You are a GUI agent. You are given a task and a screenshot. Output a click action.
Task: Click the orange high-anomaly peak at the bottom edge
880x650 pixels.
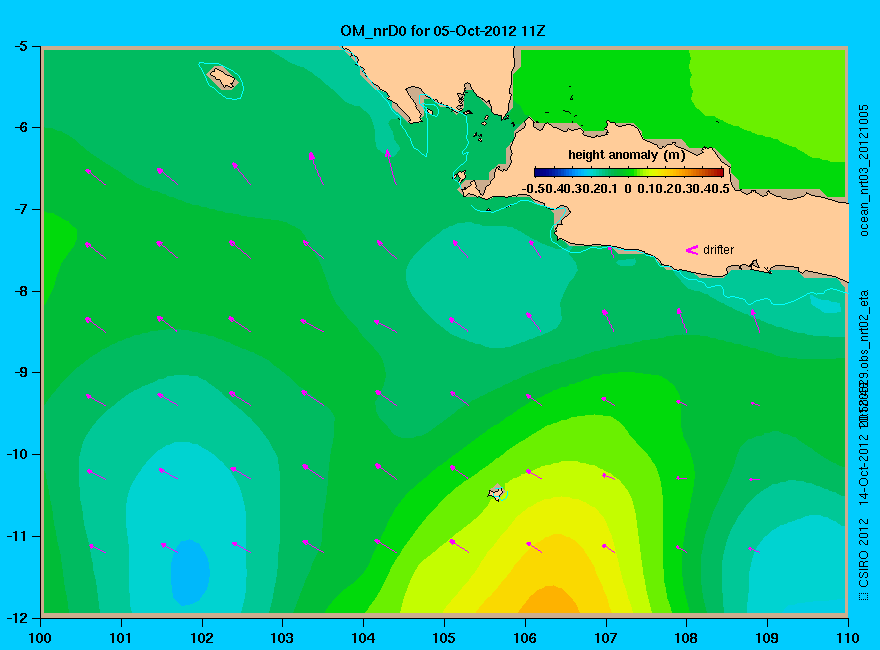pyautogui.click(x=549, y=599)
